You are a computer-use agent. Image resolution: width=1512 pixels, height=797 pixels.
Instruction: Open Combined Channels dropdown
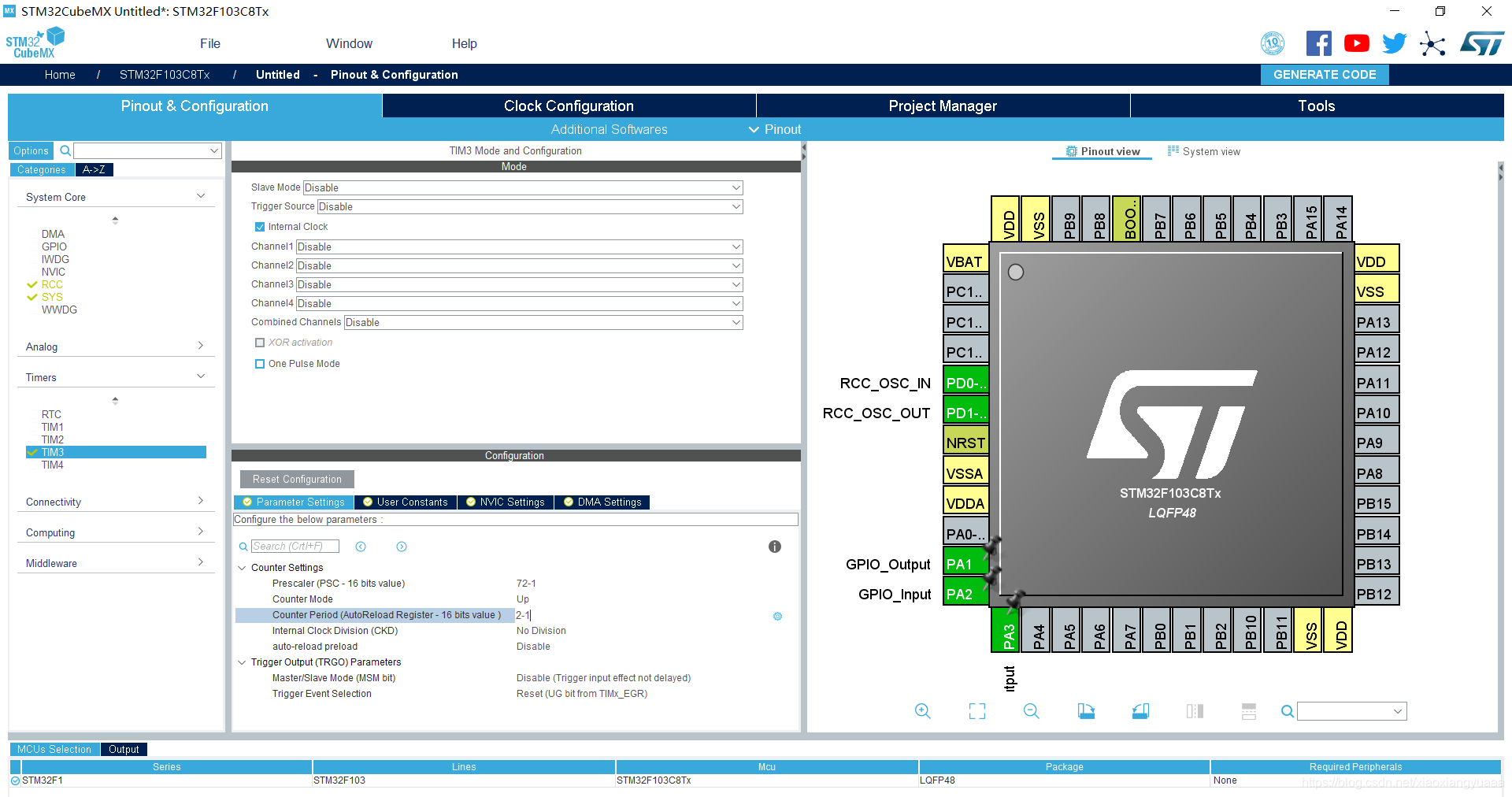(543, 322)
